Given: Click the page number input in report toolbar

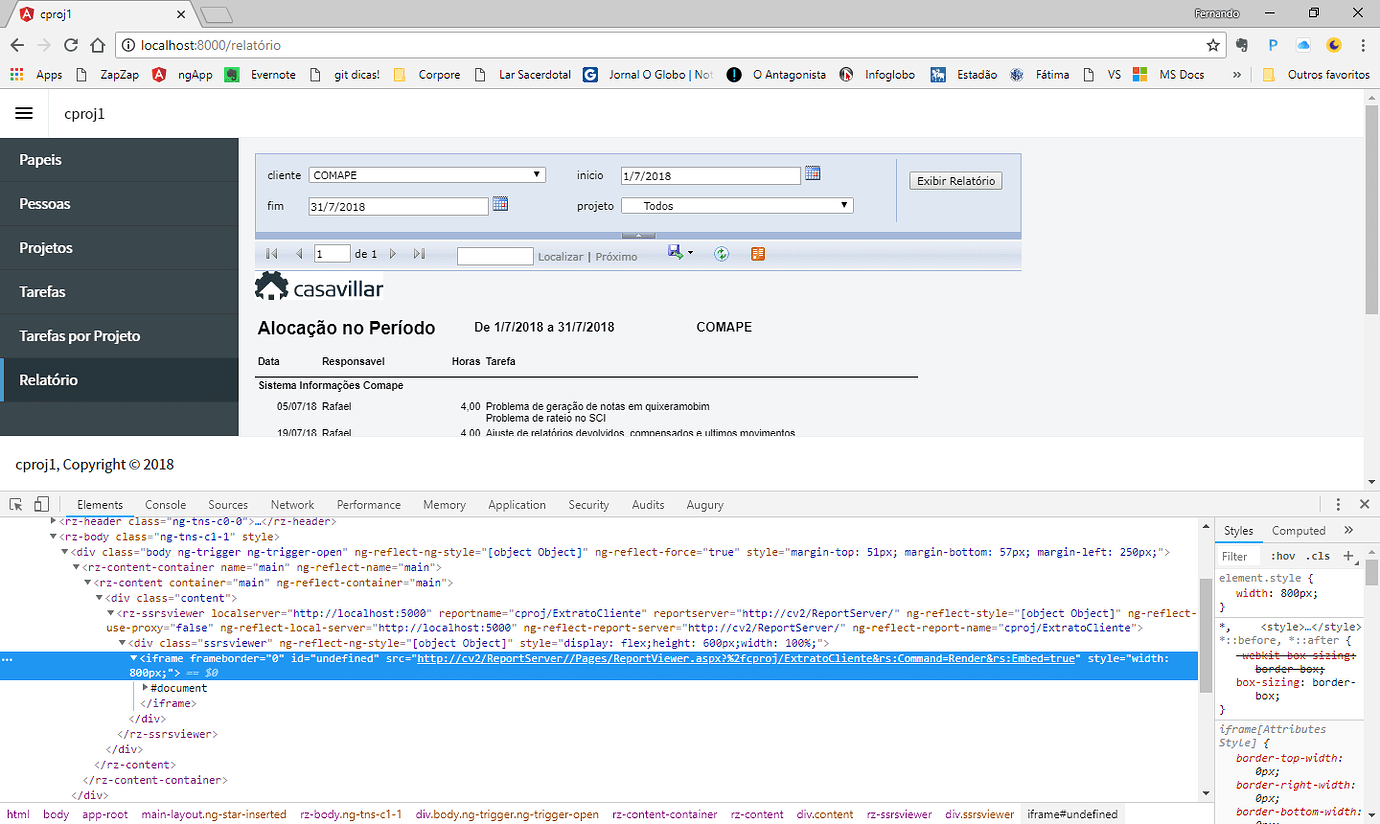Looking at the screenshot, I should 332,253.
